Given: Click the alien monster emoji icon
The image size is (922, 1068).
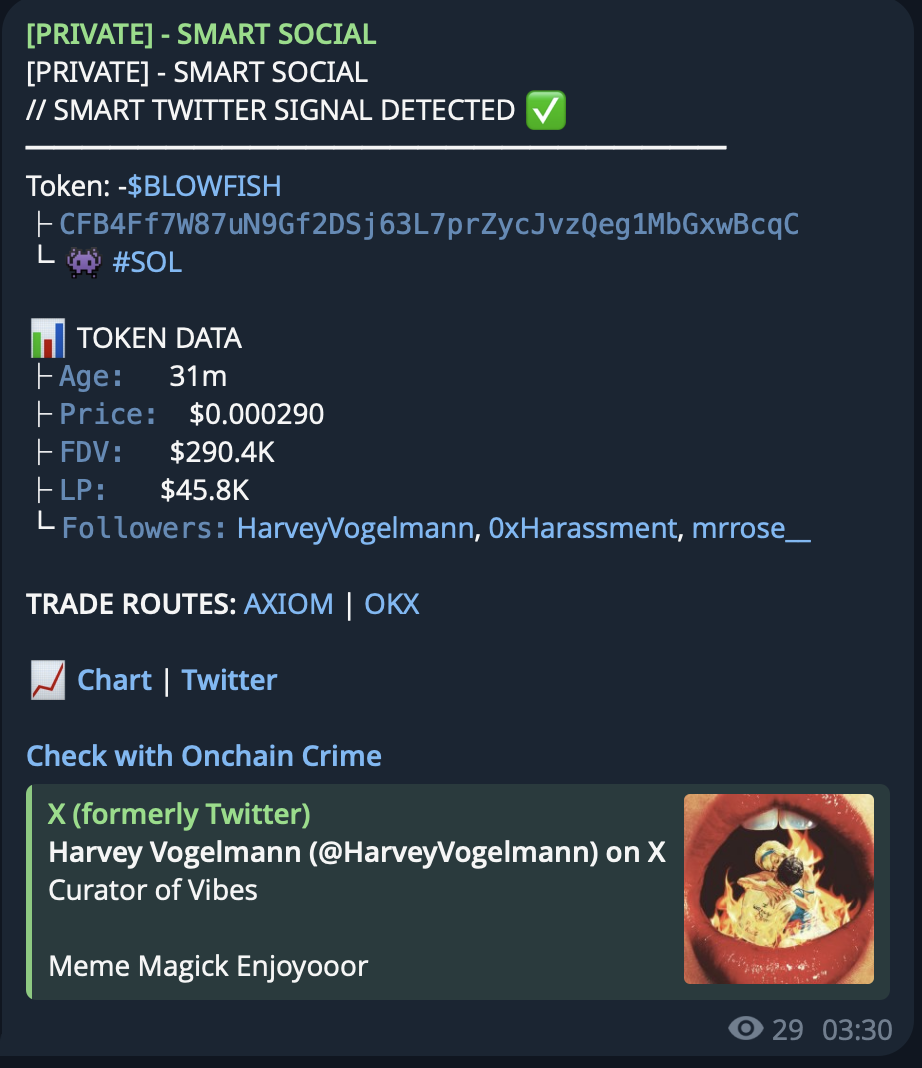Looking at the screenshot, I should pyautogui.click(x=83, y=262).
